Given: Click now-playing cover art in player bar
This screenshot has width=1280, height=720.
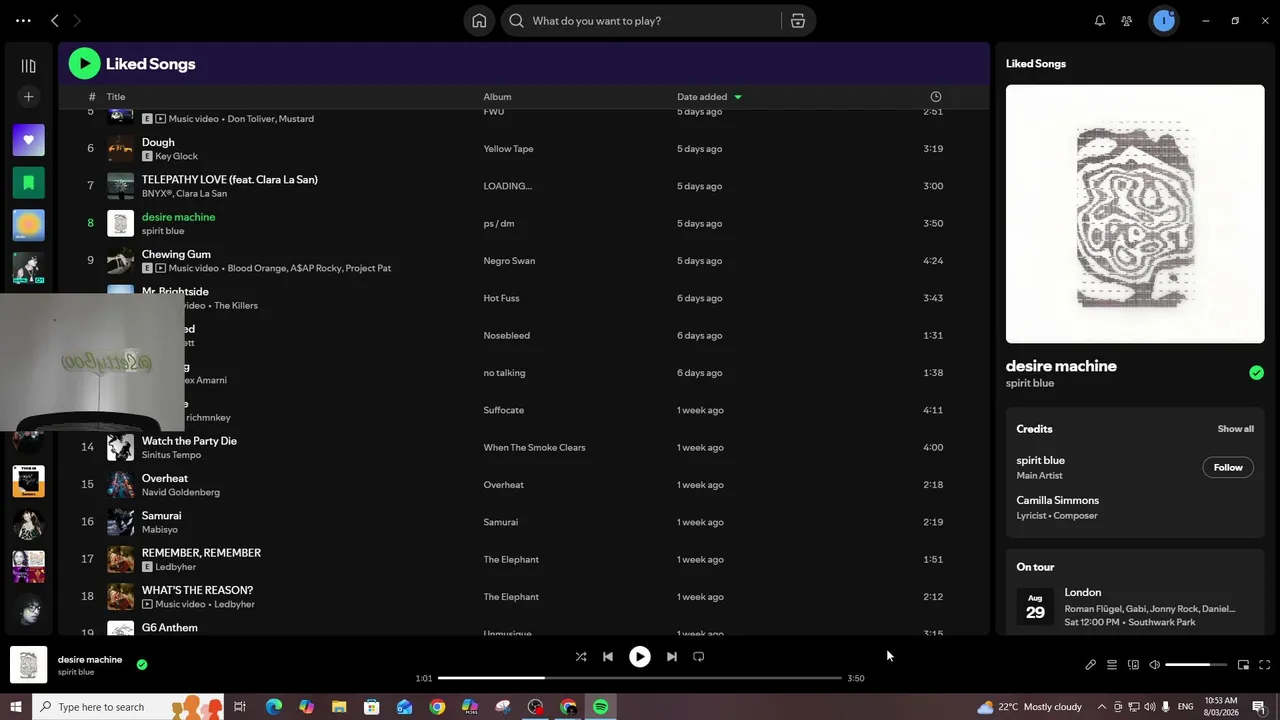Looking at the screenshot, I should (x=28, y=665).
